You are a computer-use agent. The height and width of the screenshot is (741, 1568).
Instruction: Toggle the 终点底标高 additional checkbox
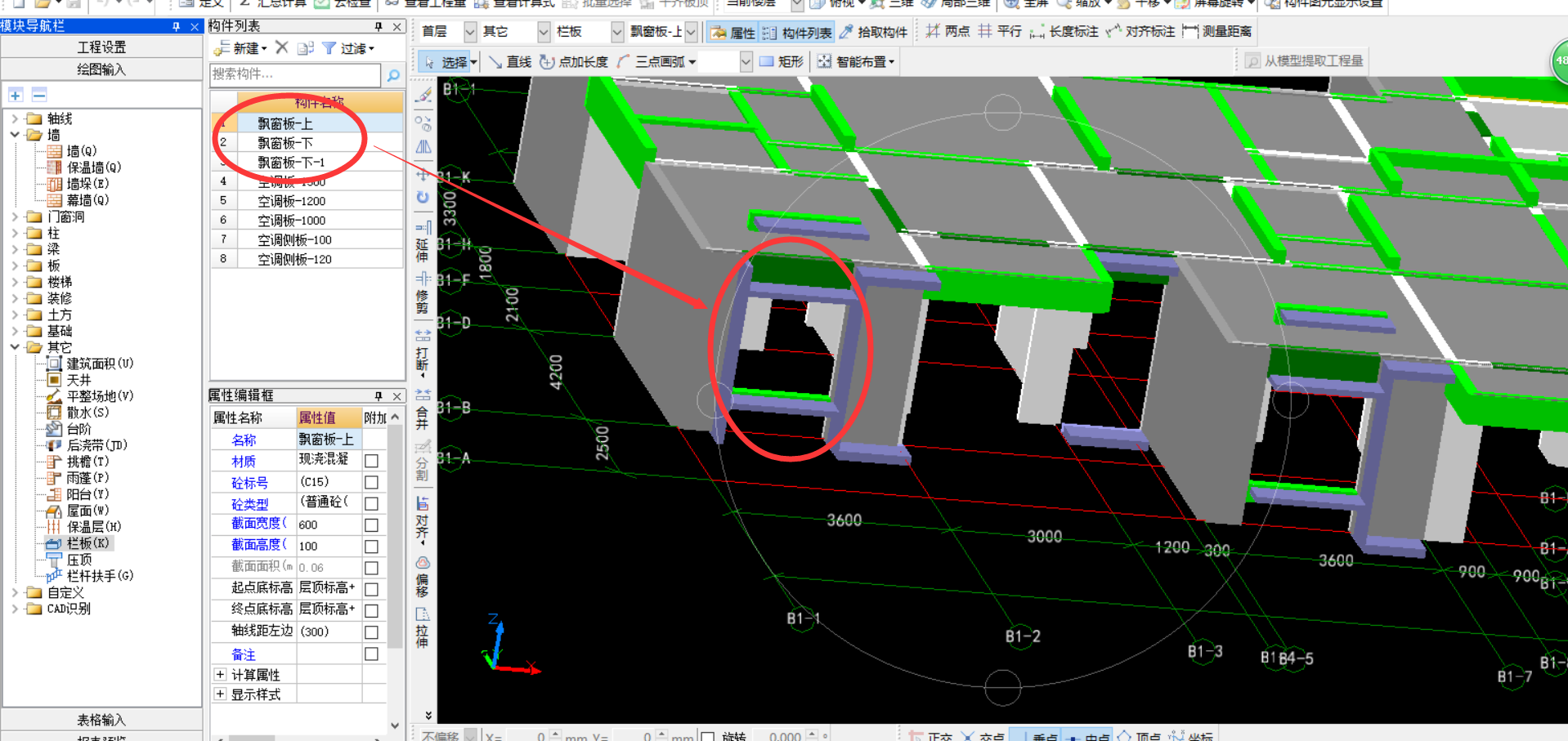tap(371, 610)
